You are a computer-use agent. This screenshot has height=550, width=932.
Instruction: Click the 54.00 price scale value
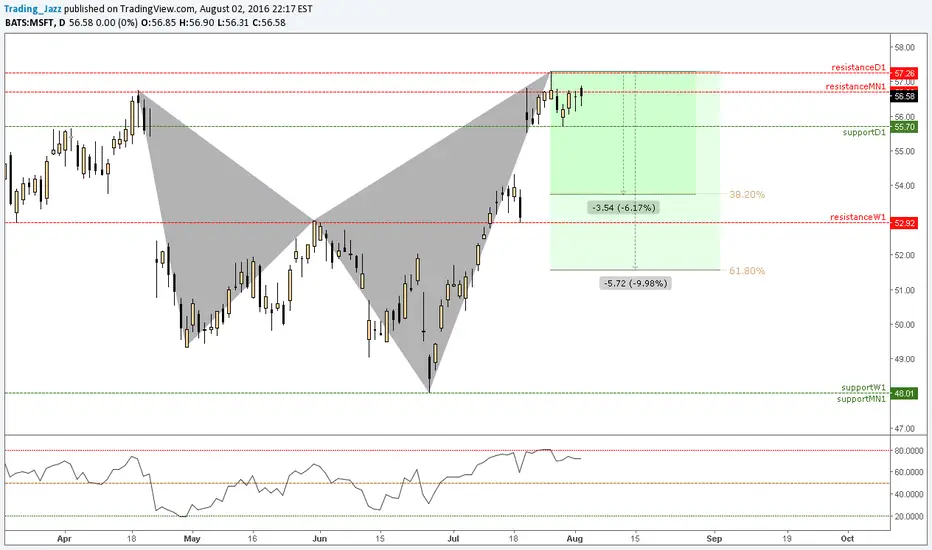click(904, 186)
